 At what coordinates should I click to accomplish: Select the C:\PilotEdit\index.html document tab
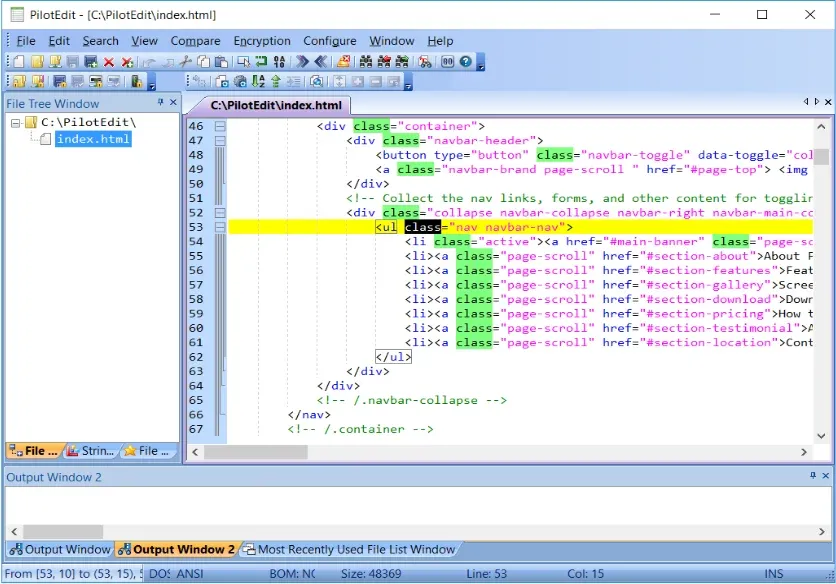276,105
